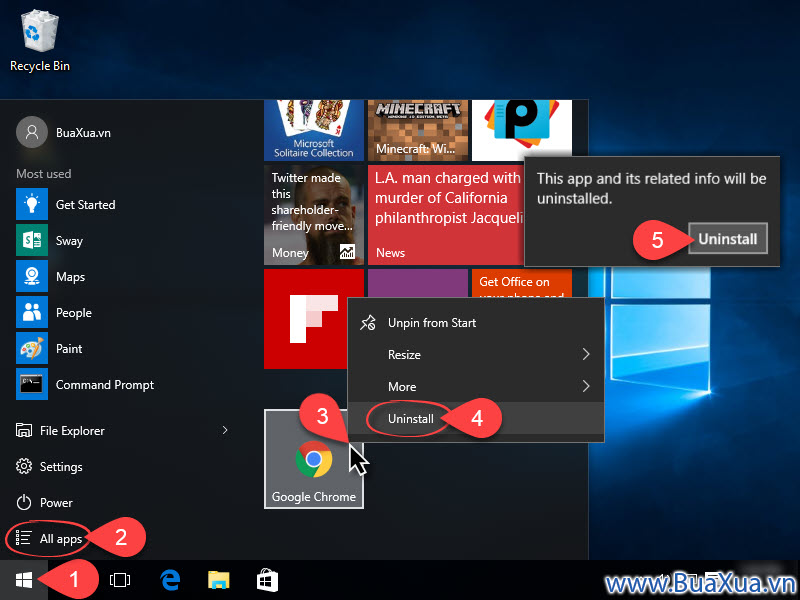The width and height of the screenshot is (800, 600).
Task: Open the Get Office tile
Action: tap(521, 283)
